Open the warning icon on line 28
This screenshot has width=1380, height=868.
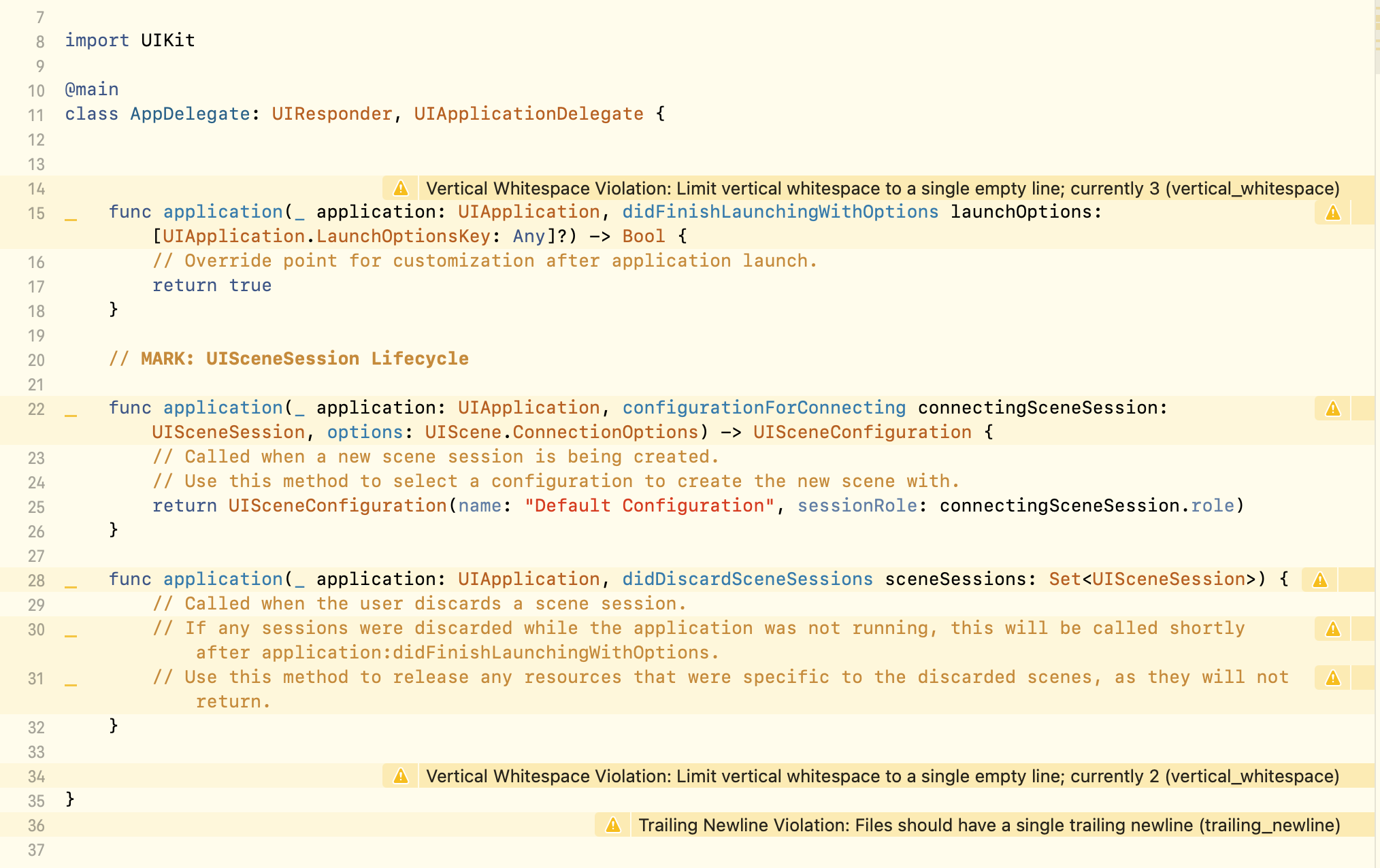(1319, 580)
